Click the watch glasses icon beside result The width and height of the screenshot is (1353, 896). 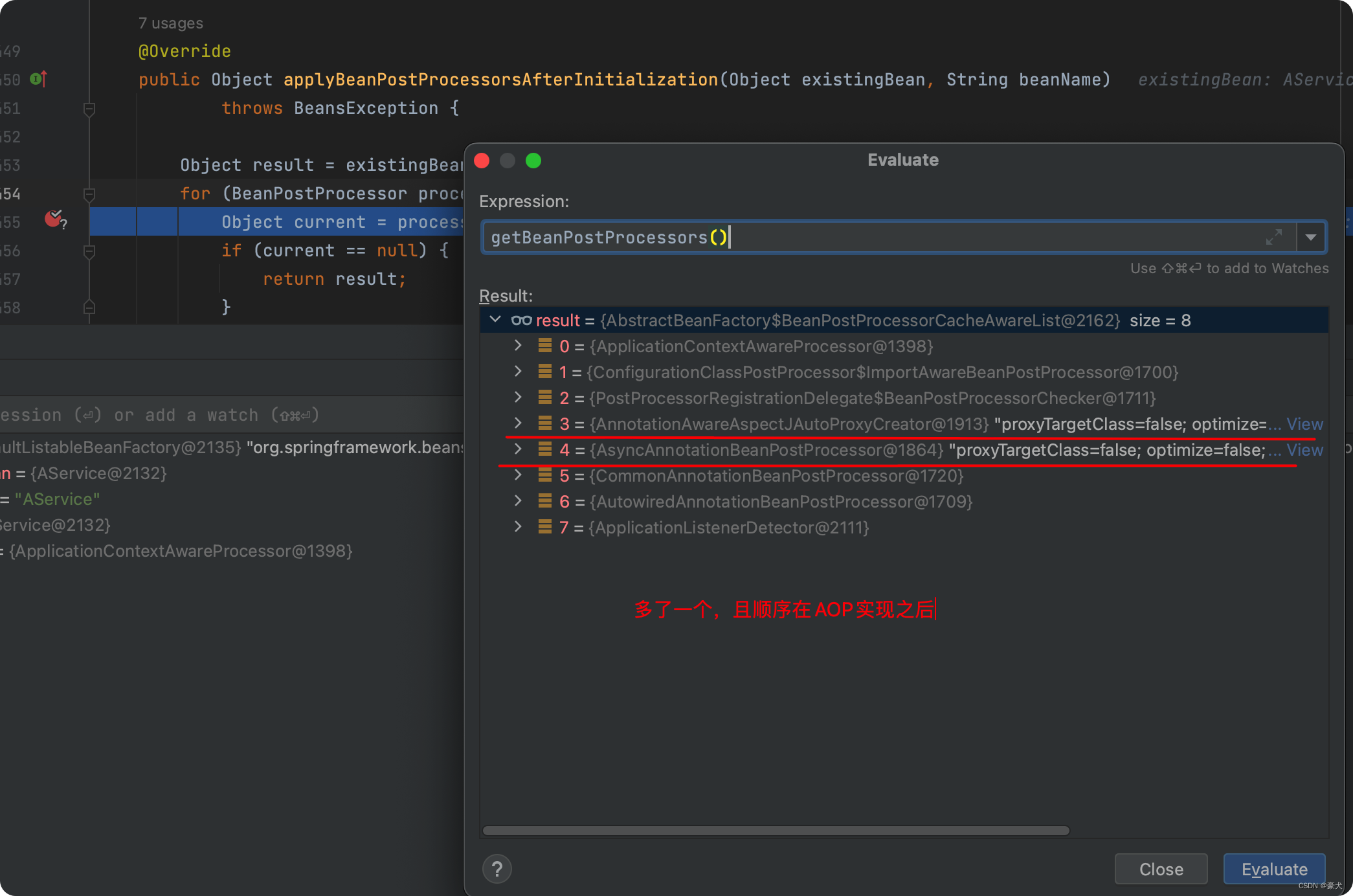click(x=521, y=320)
